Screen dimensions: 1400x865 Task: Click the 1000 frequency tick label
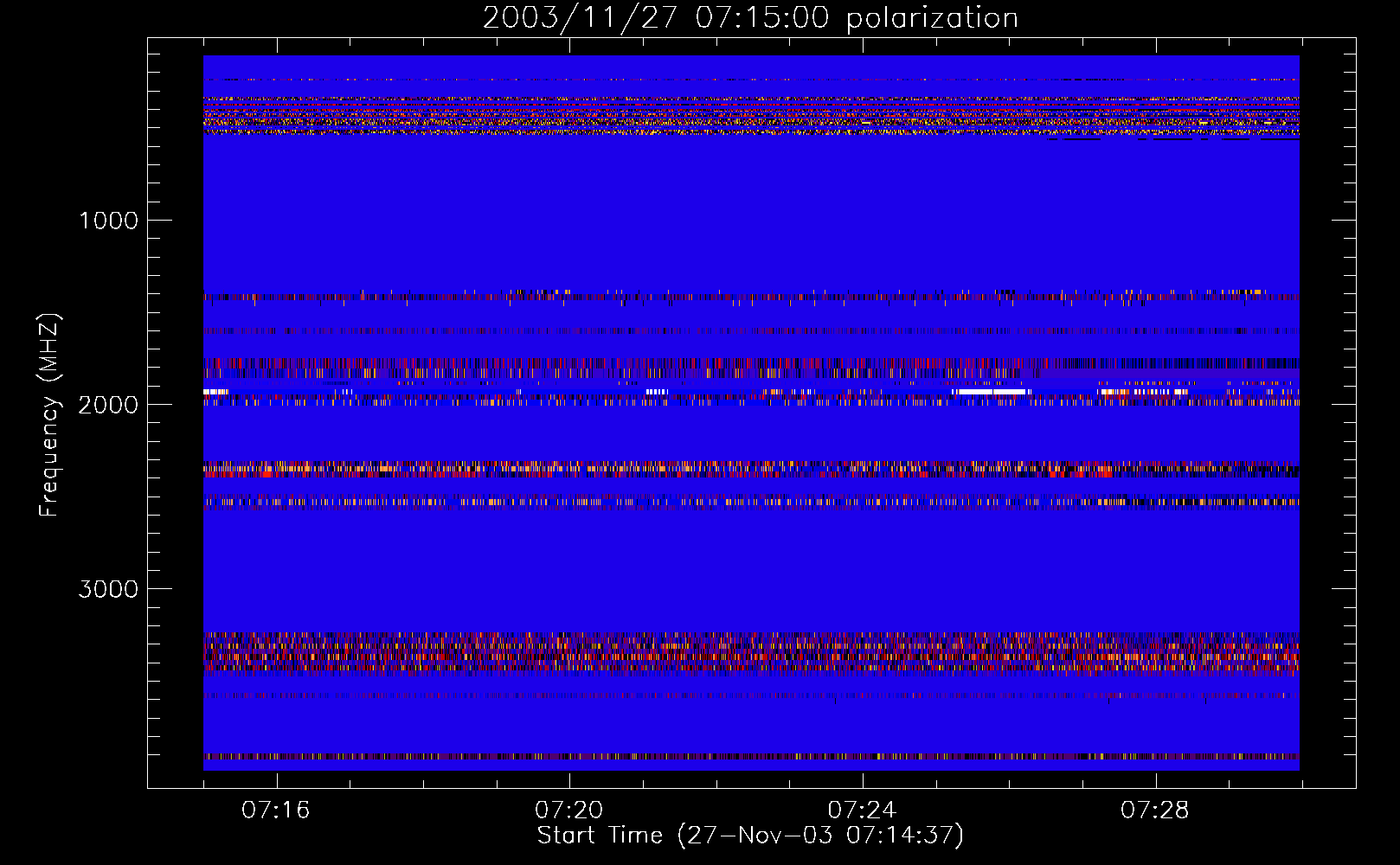click(108, 221)
